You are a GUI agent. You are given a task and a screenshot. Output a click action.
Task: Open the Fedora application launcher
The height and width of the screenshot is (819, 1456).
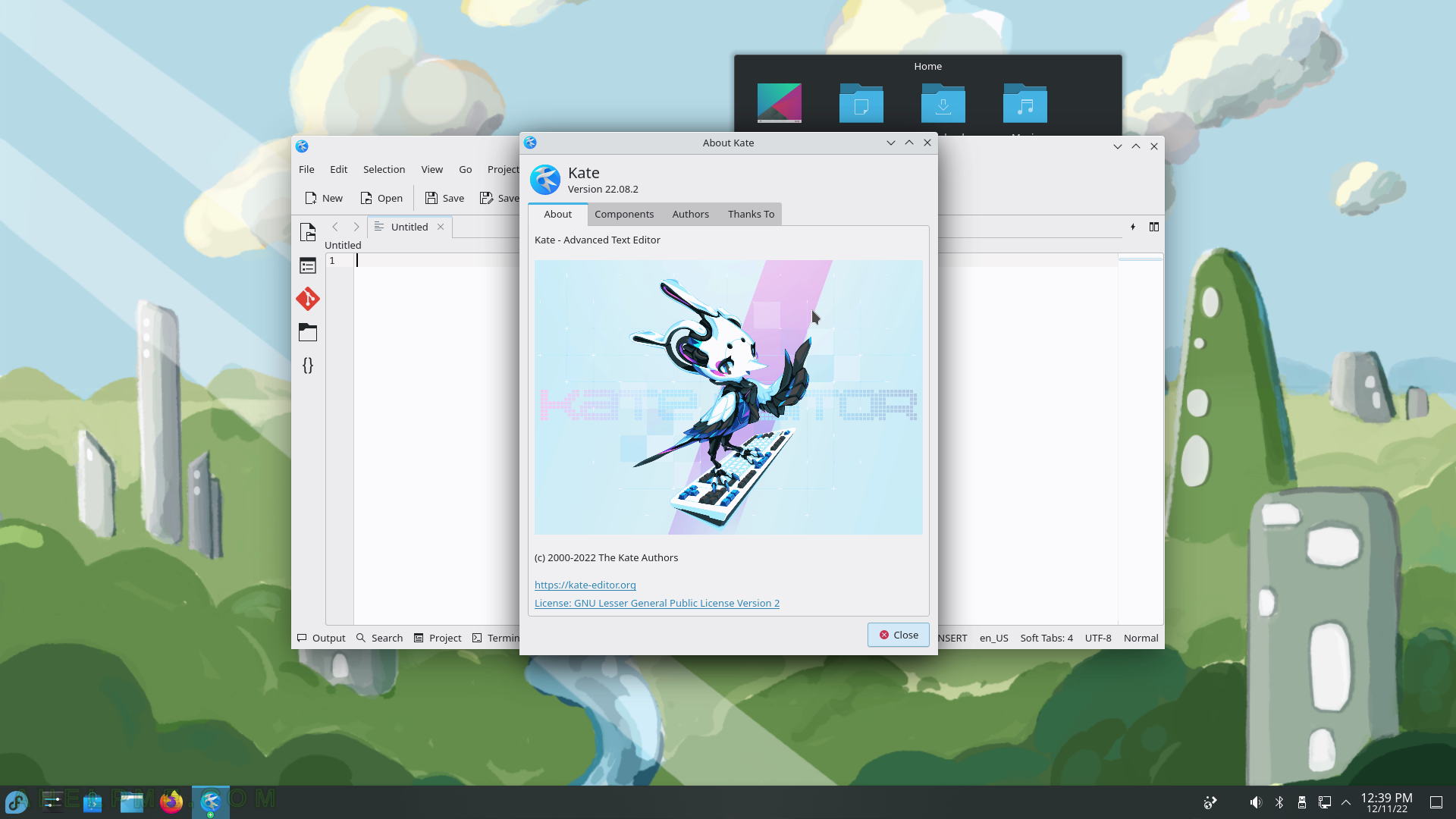click(17, 802)
